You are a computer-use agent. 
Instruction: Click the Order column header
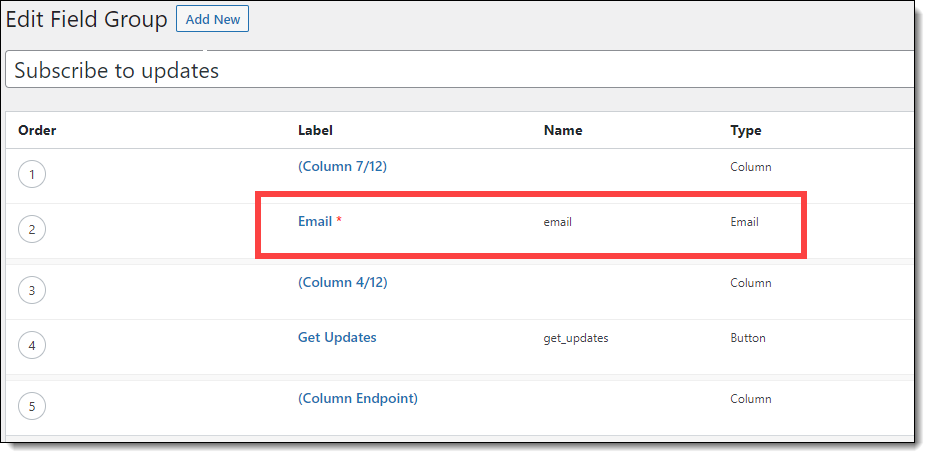coord(37,131)
